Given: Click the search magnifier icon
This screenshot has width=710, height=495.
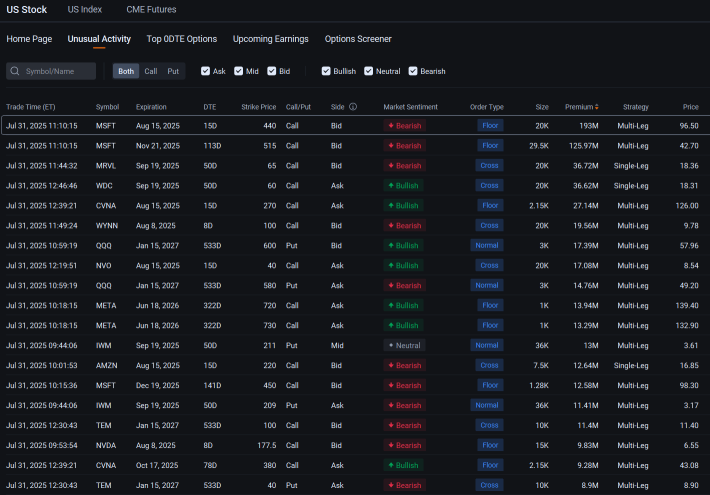Looking at the screenshot, I should 15,71.
